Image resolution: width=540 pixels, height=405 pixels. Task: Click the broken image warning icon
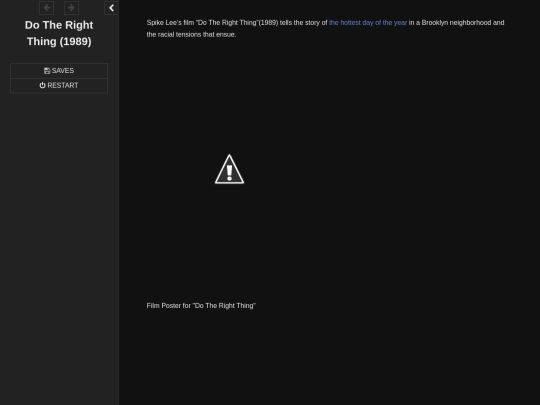[229, 169]
